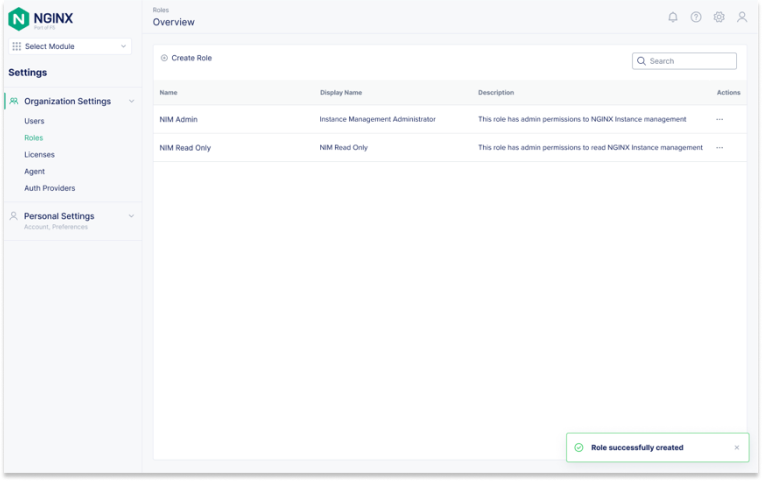This screenshot has height=481, width=762.
Task: Click the NIM Admin role description text
Action: pos(582,119)
